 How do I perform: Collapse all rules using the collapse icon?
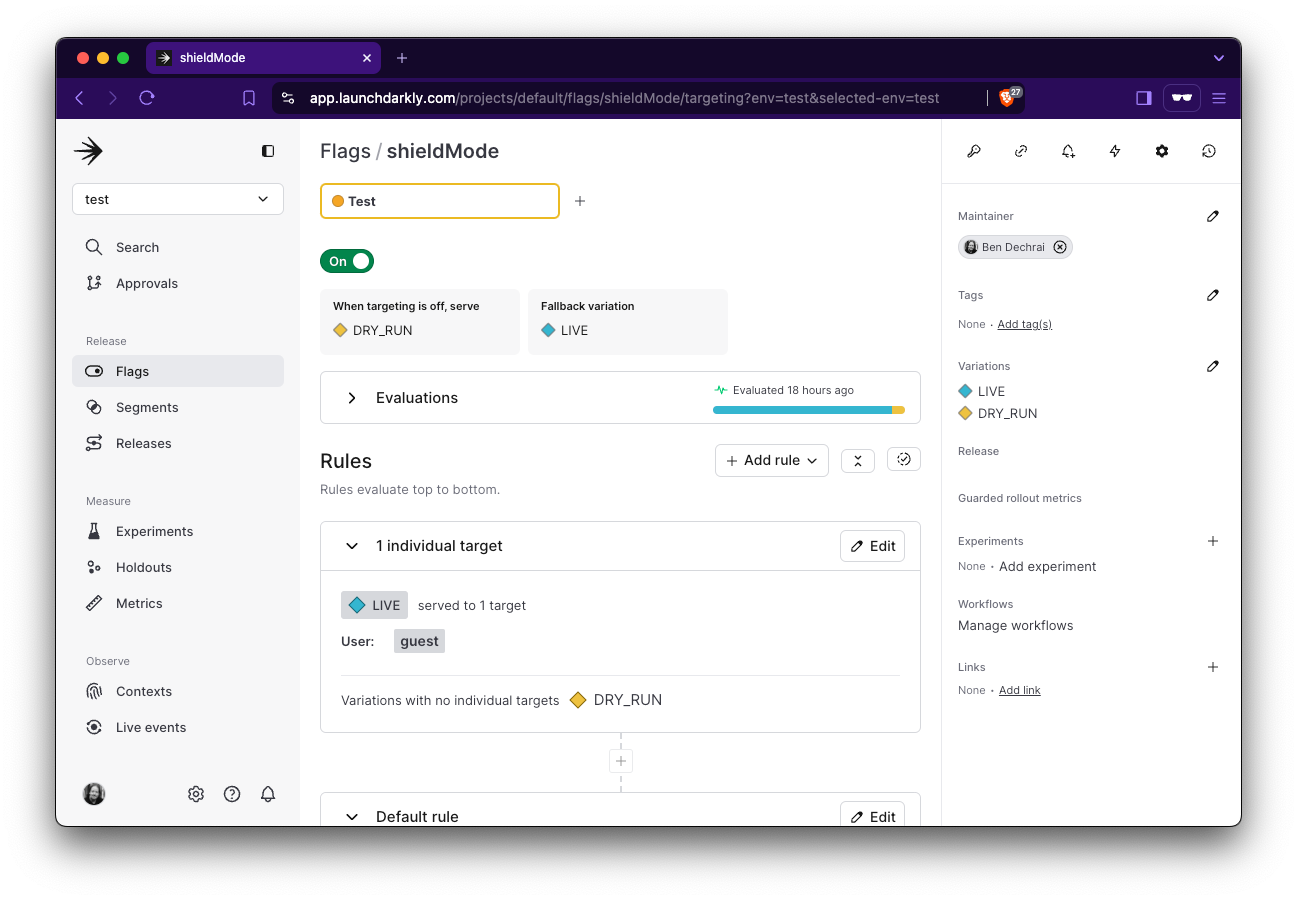tap(858, 460)
